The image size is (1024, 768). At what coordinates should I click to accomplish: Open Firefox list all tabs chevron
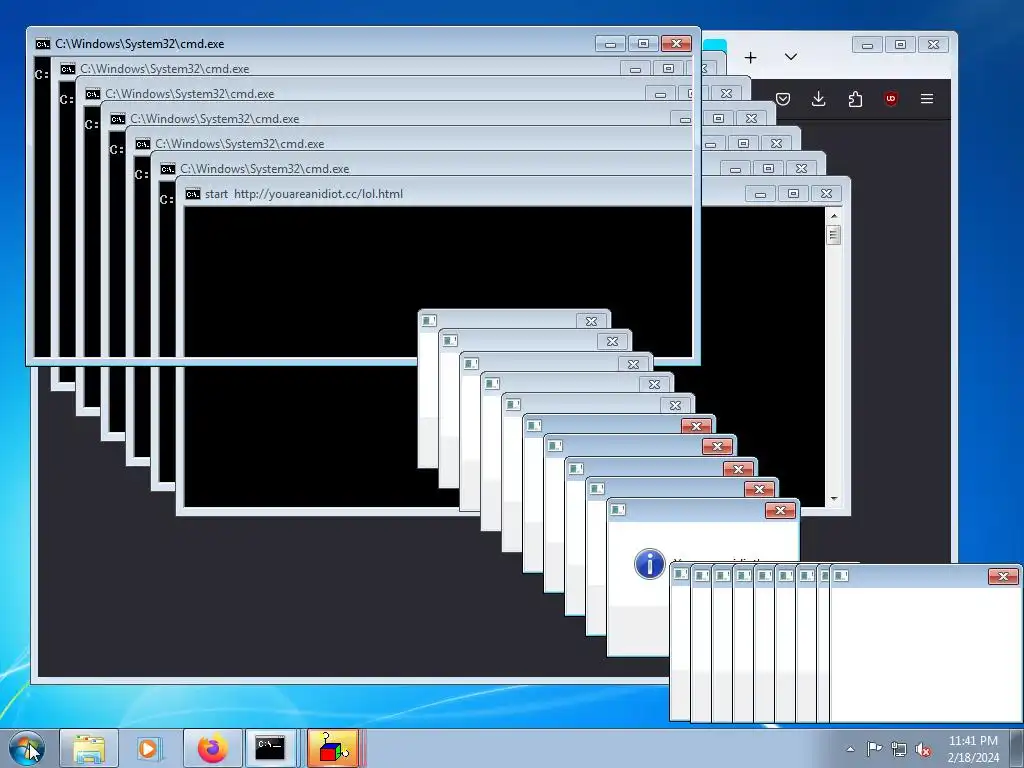(x=790, y=57)
